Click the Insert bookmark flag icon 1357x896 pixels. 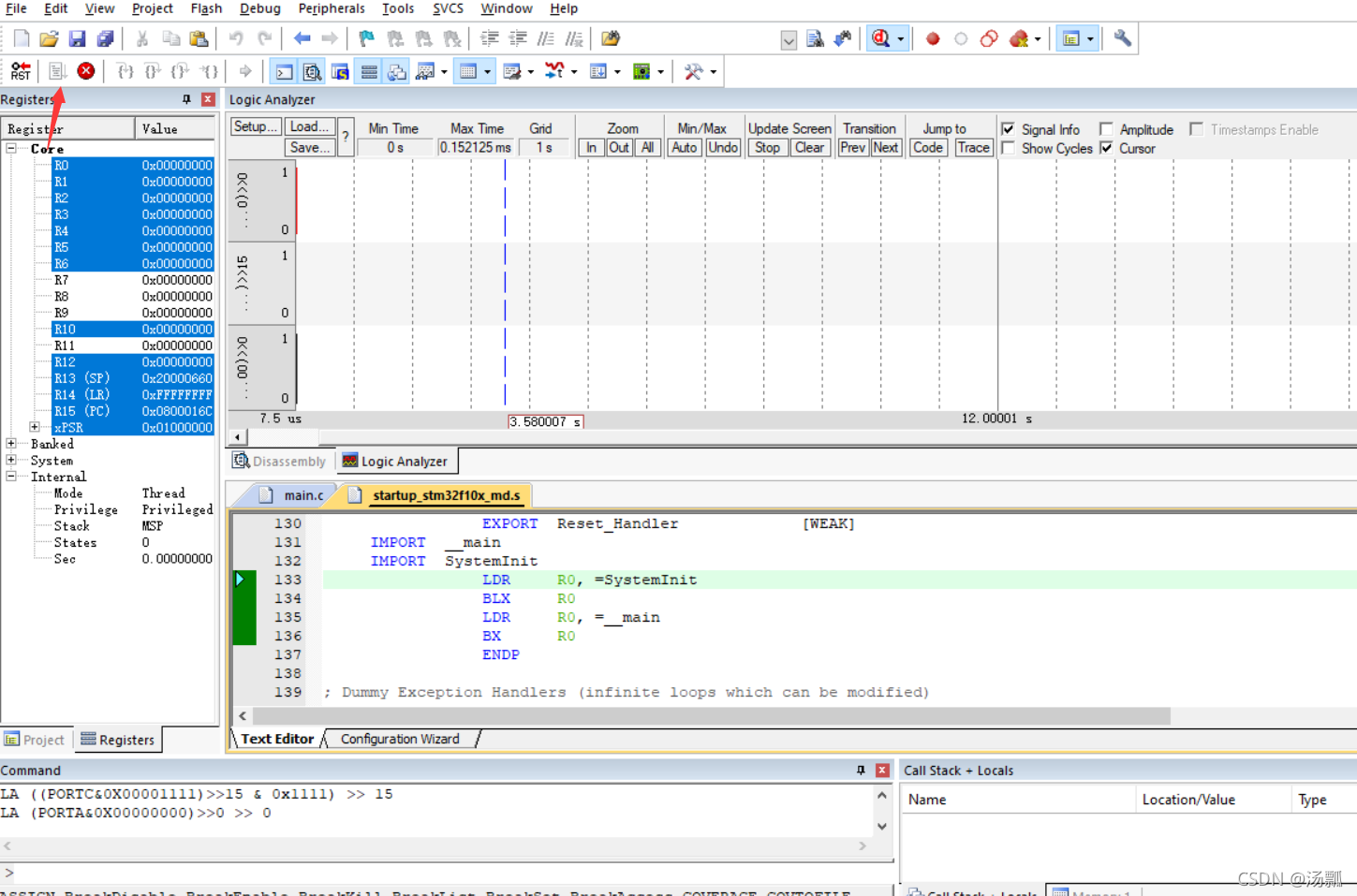pyautogui.click(x=366, y=38)
